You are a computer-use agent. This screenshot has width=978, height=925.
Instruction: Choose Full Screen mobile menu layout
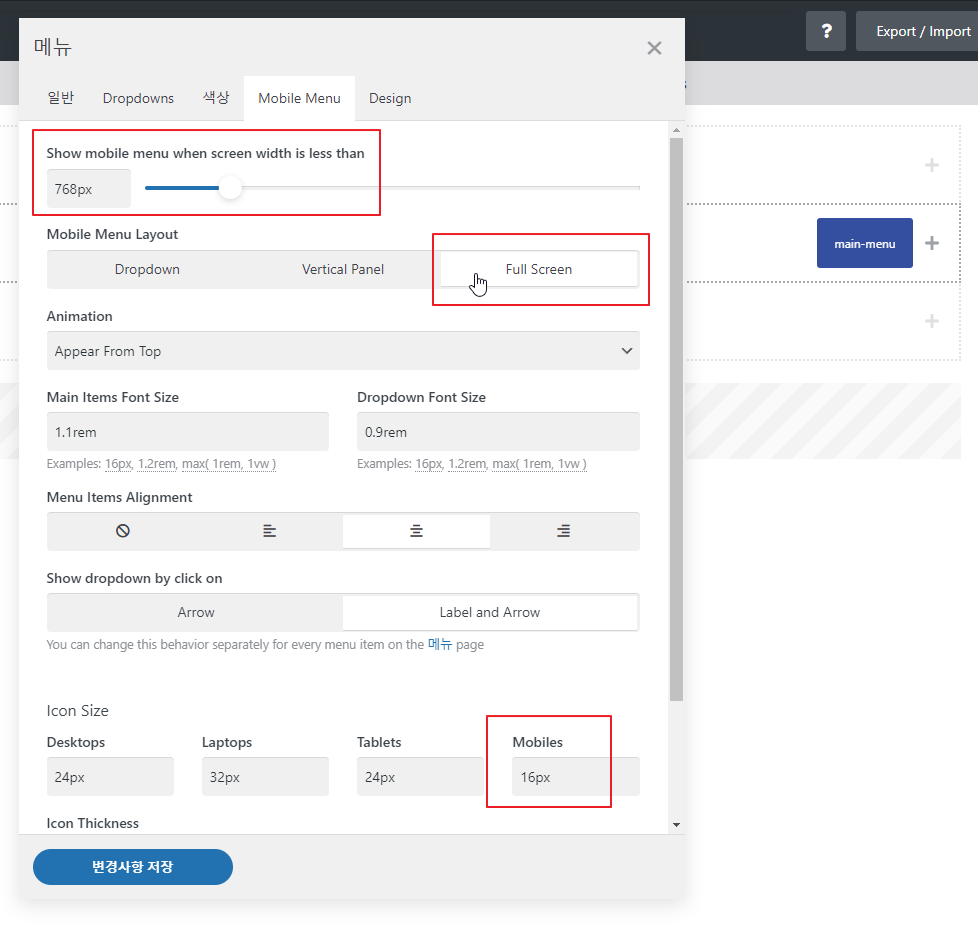(x=539, y=269)
